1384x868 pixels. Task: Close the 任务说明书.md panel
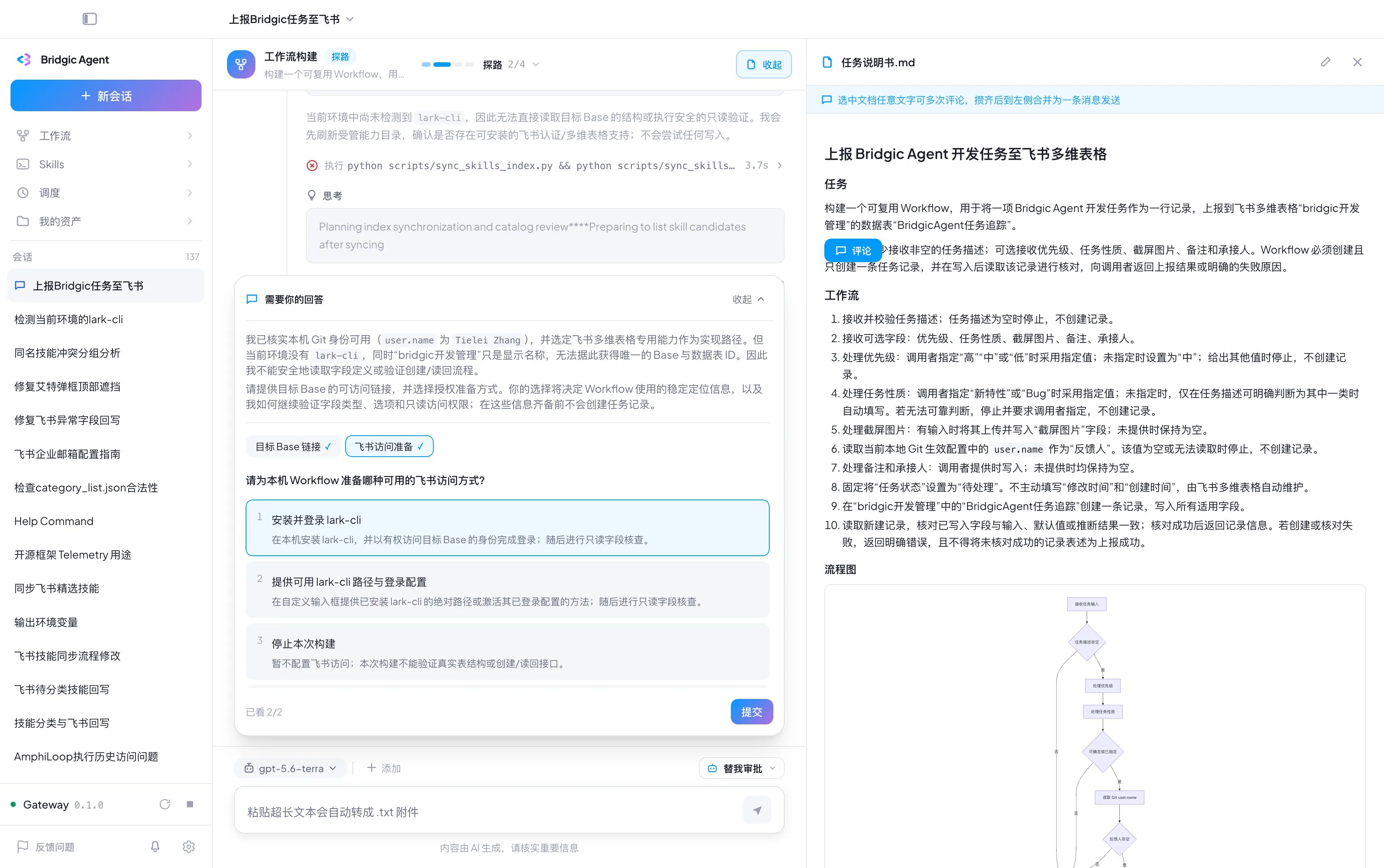(1358, 62)
